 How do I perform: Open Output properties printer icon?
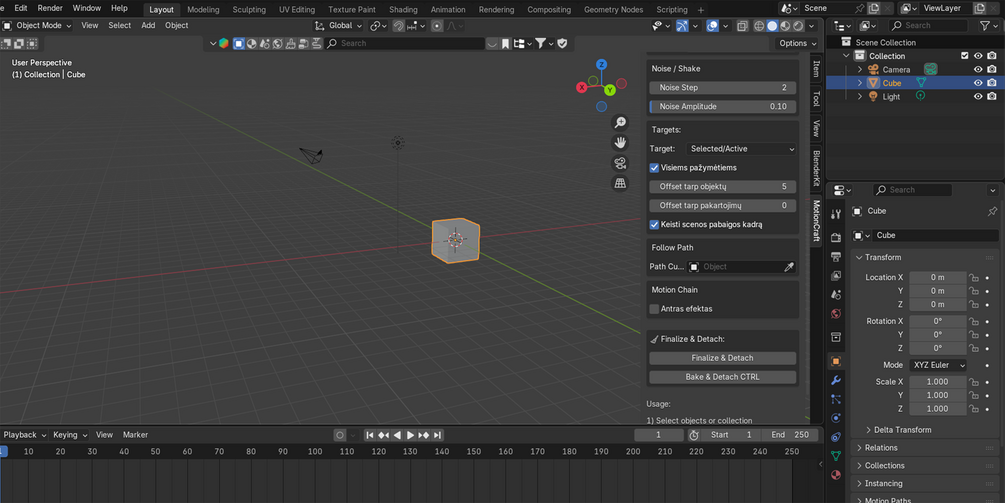[836, 257]
